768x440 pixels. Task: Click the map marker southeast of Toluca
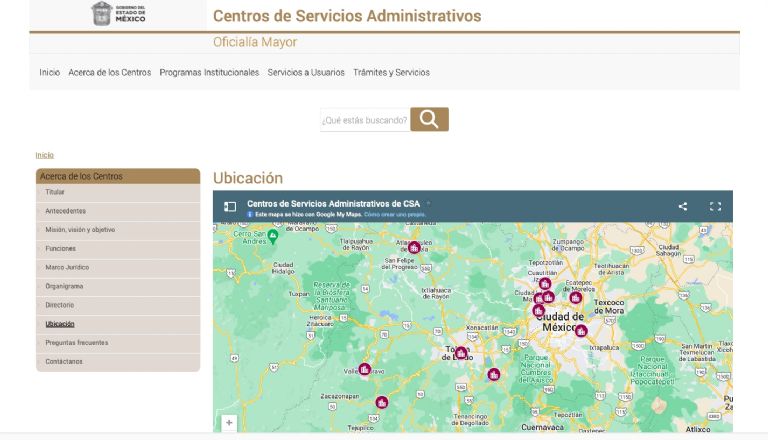[494, 374]
